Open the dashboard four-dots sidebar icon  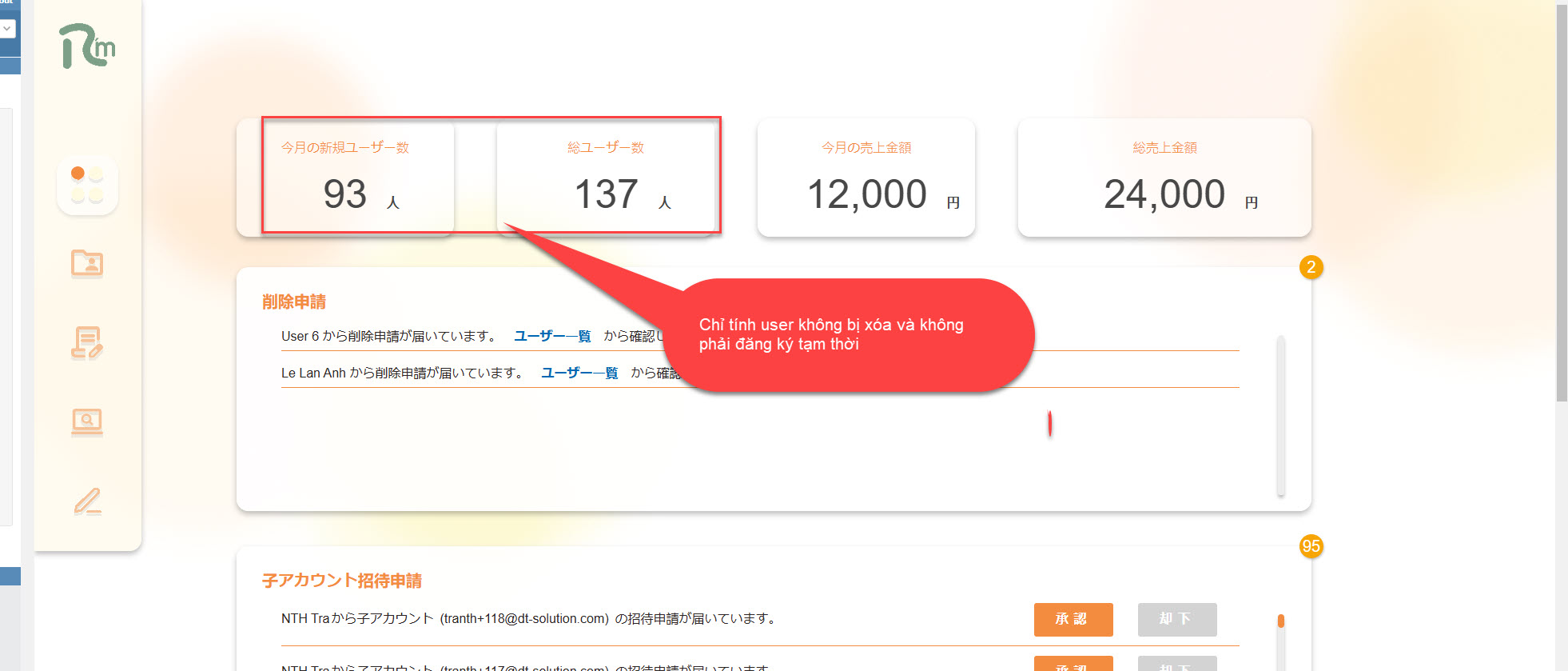(87, 185)
